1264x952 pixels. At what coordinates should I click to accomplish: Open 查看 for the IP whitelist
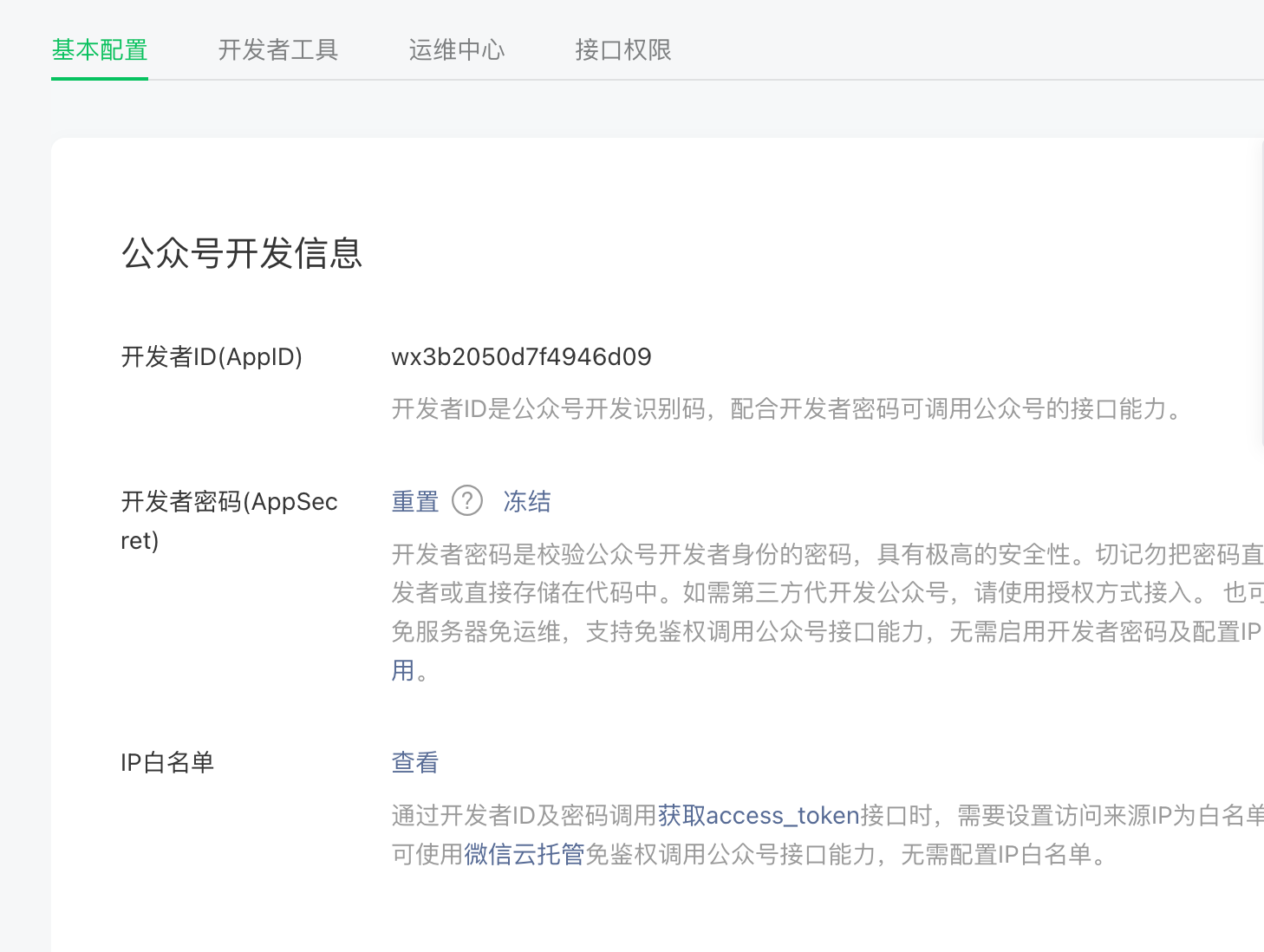[x=415, y=762]
